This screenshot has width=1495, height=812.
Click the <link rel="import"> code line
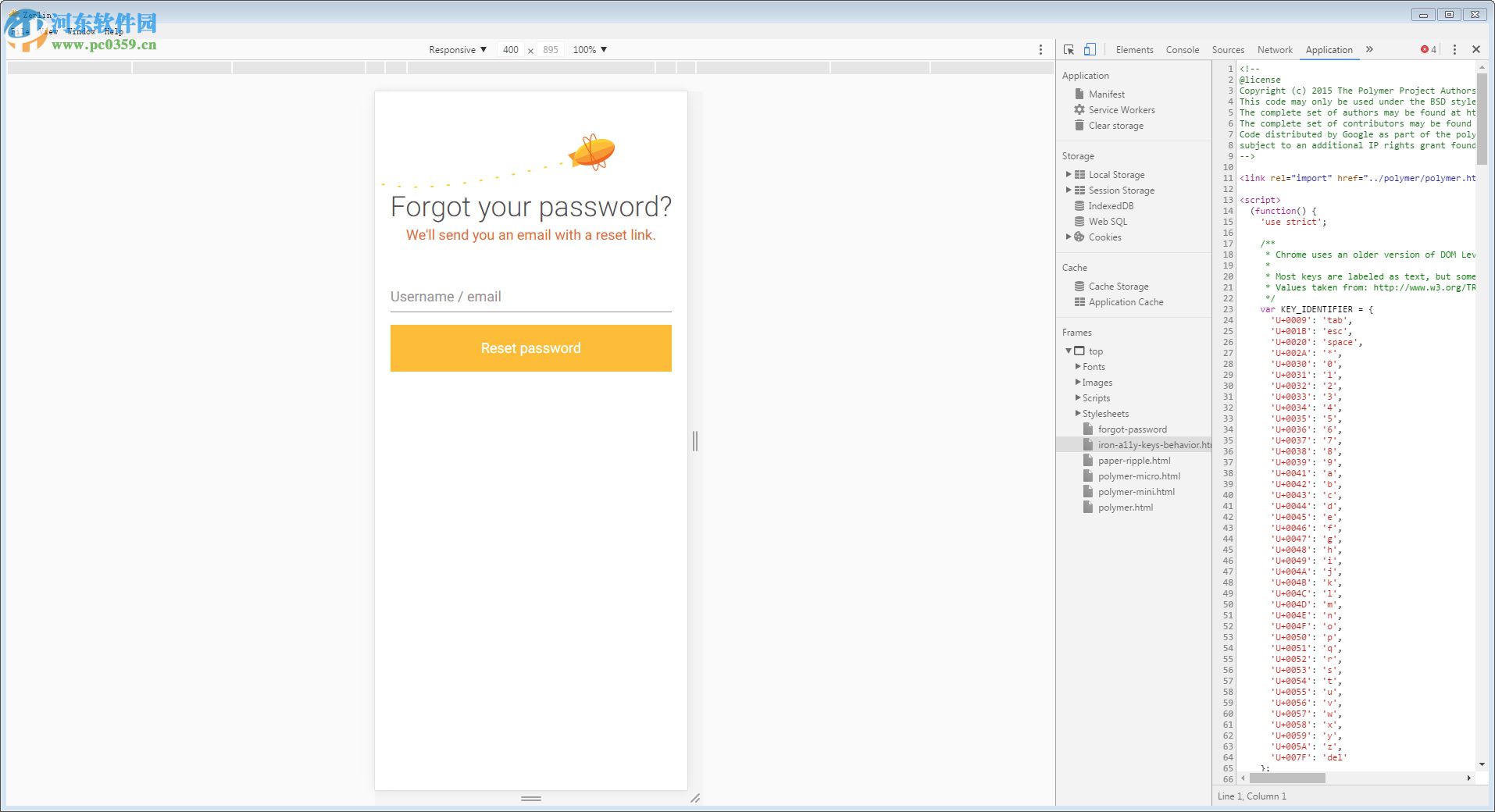pos(1358,178)
